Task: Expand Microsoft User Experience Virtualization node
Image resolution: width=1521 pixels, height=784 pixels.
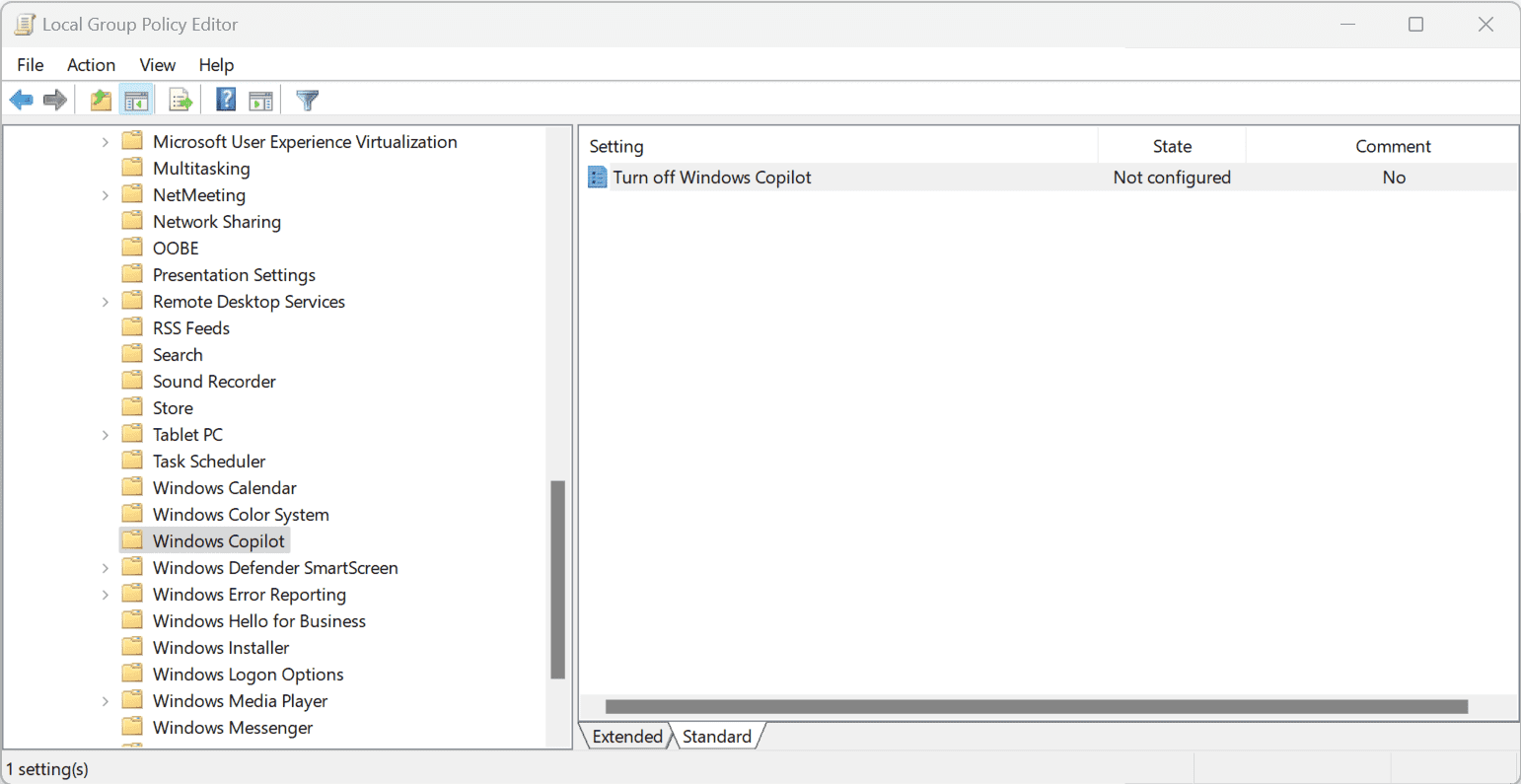Action: [x=106, y=142]
